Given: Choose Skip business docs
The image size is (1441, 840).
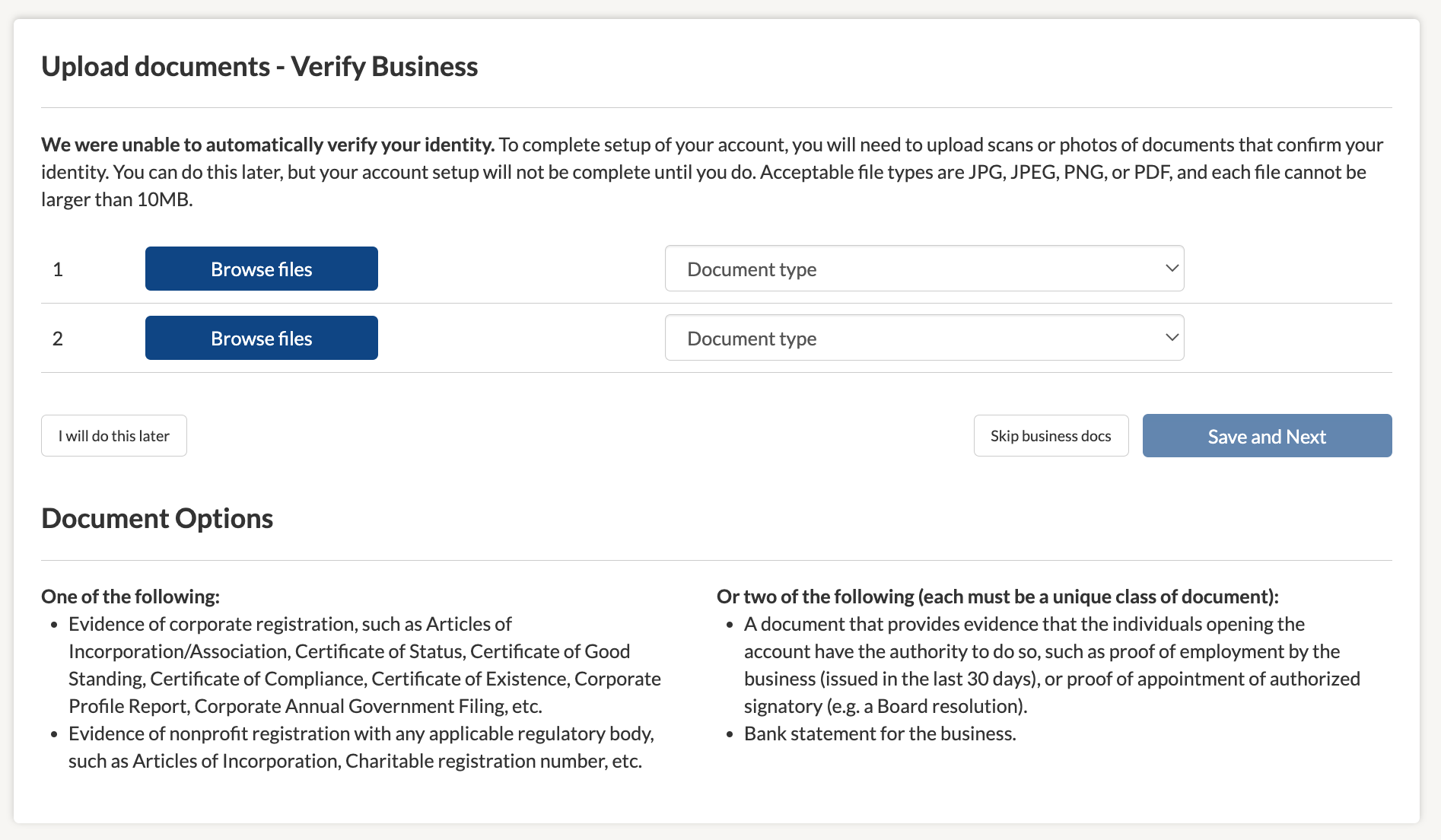Looking at the screenshot, I should 1050,436.
